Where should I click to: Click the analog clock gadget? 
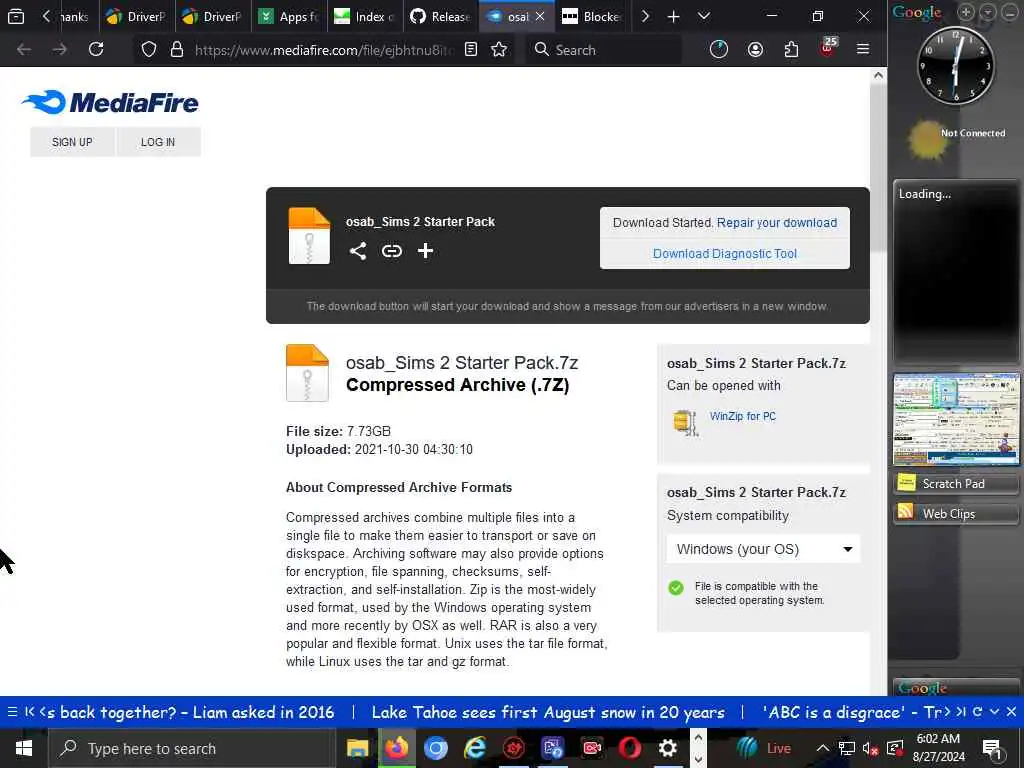point(955,65)
